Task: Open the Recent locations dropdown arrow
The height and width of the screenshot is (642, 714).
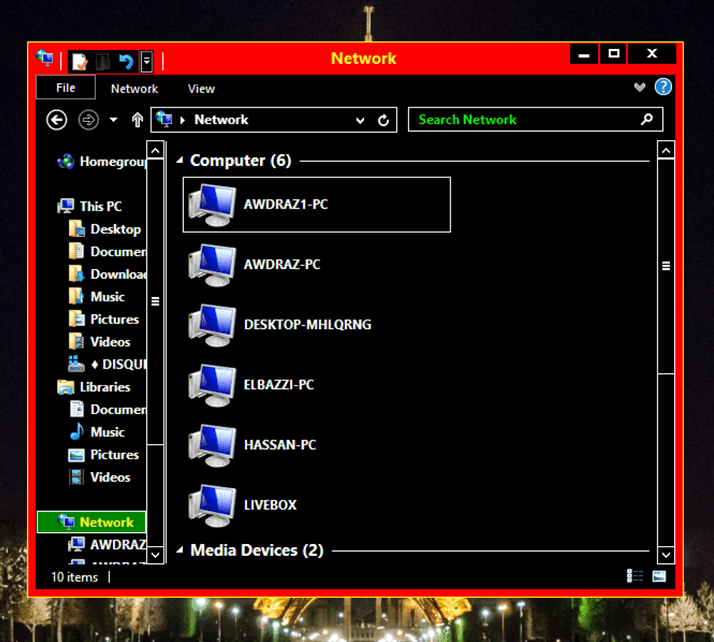Action: coord(113,120)
